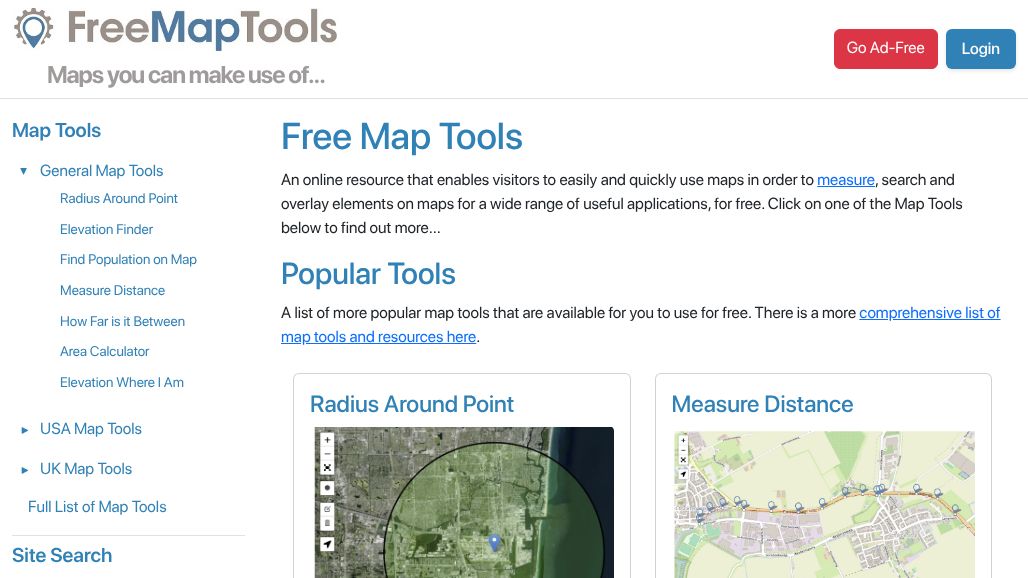Click the Go Ad-Free button
1028x578 pixels.
(886, 48)
